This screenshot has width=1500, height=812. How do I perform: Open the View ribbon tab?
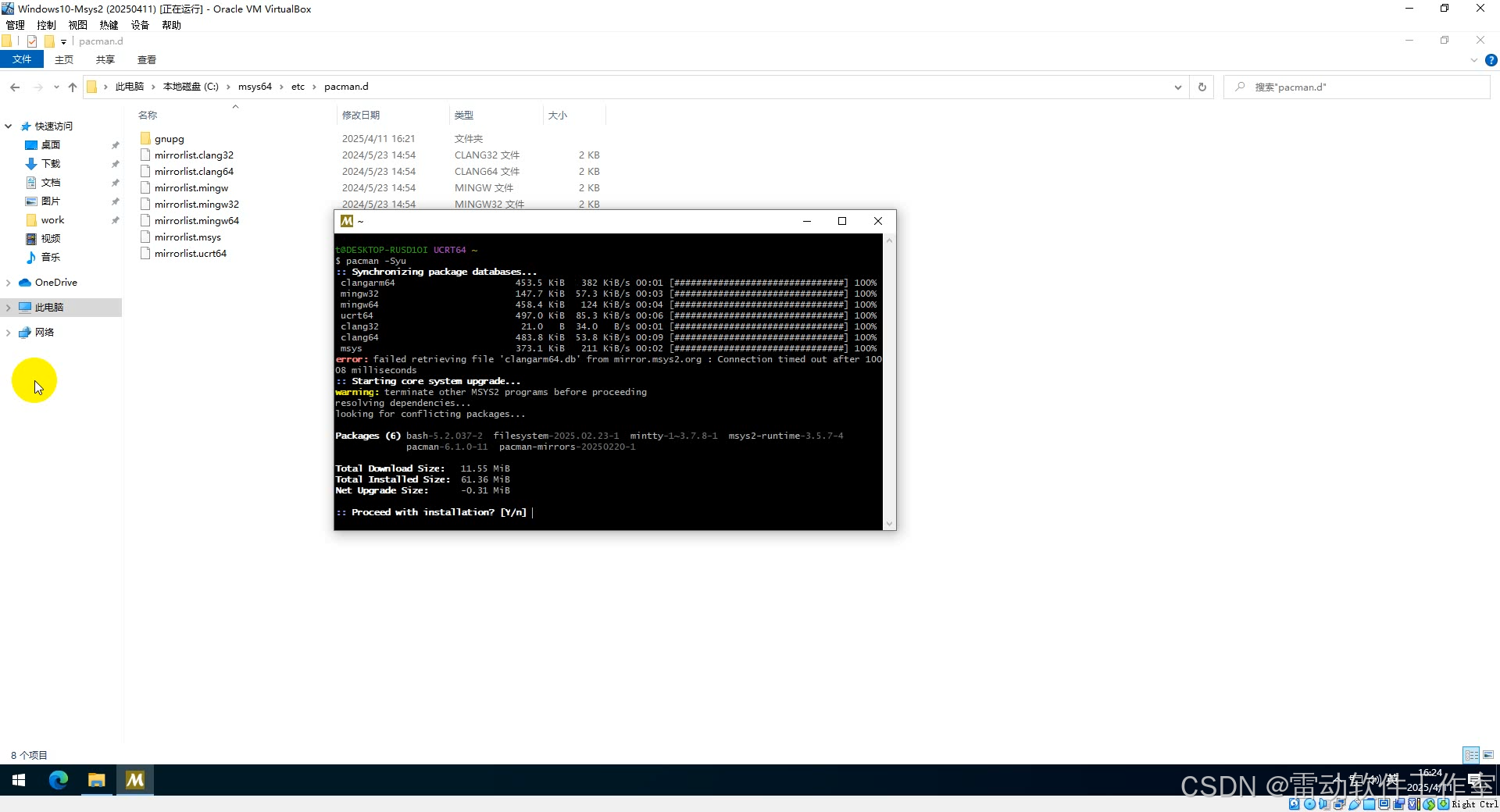pyautogui.click(x=147, y=59)
